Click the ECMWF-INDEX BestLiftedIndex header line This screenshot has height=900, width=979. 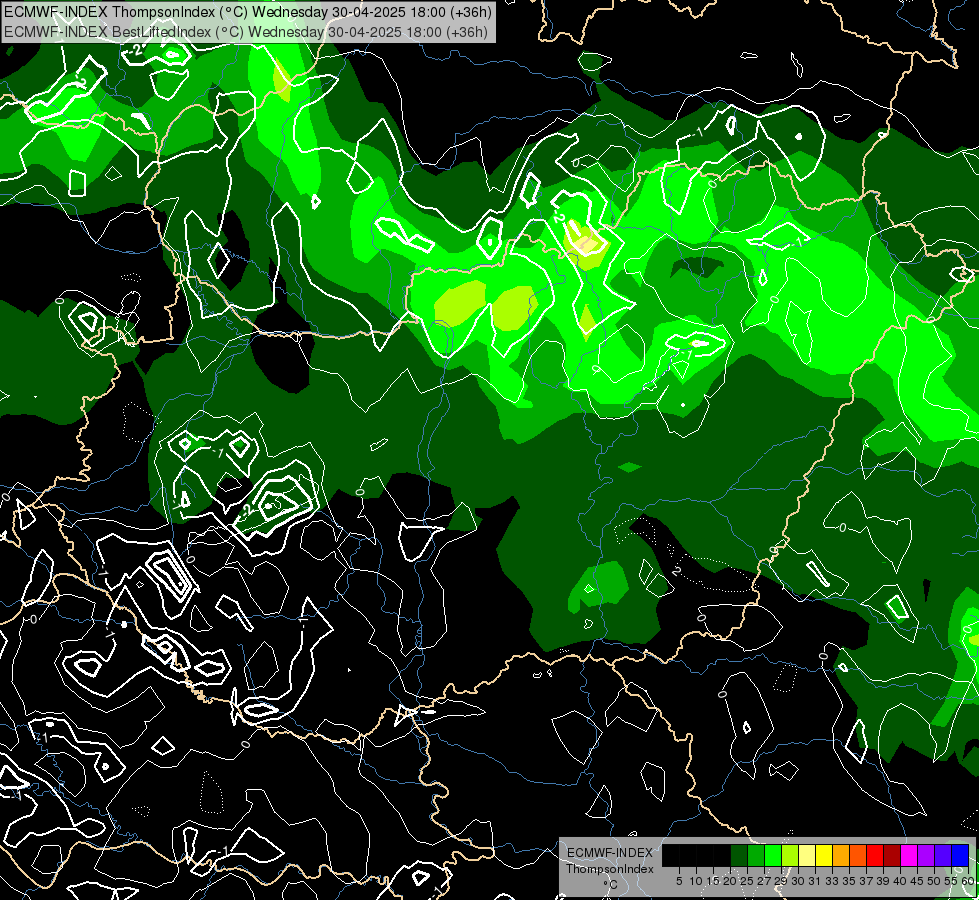pyautogui.click(x=246, y=32)
